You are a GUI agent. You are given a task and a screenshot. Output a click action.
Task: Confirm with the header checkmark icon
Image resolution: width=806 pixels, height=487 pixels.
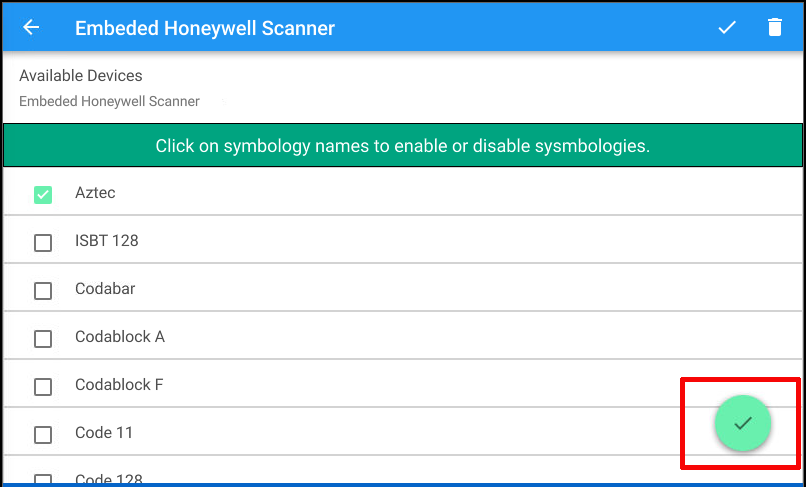(727, 28)
